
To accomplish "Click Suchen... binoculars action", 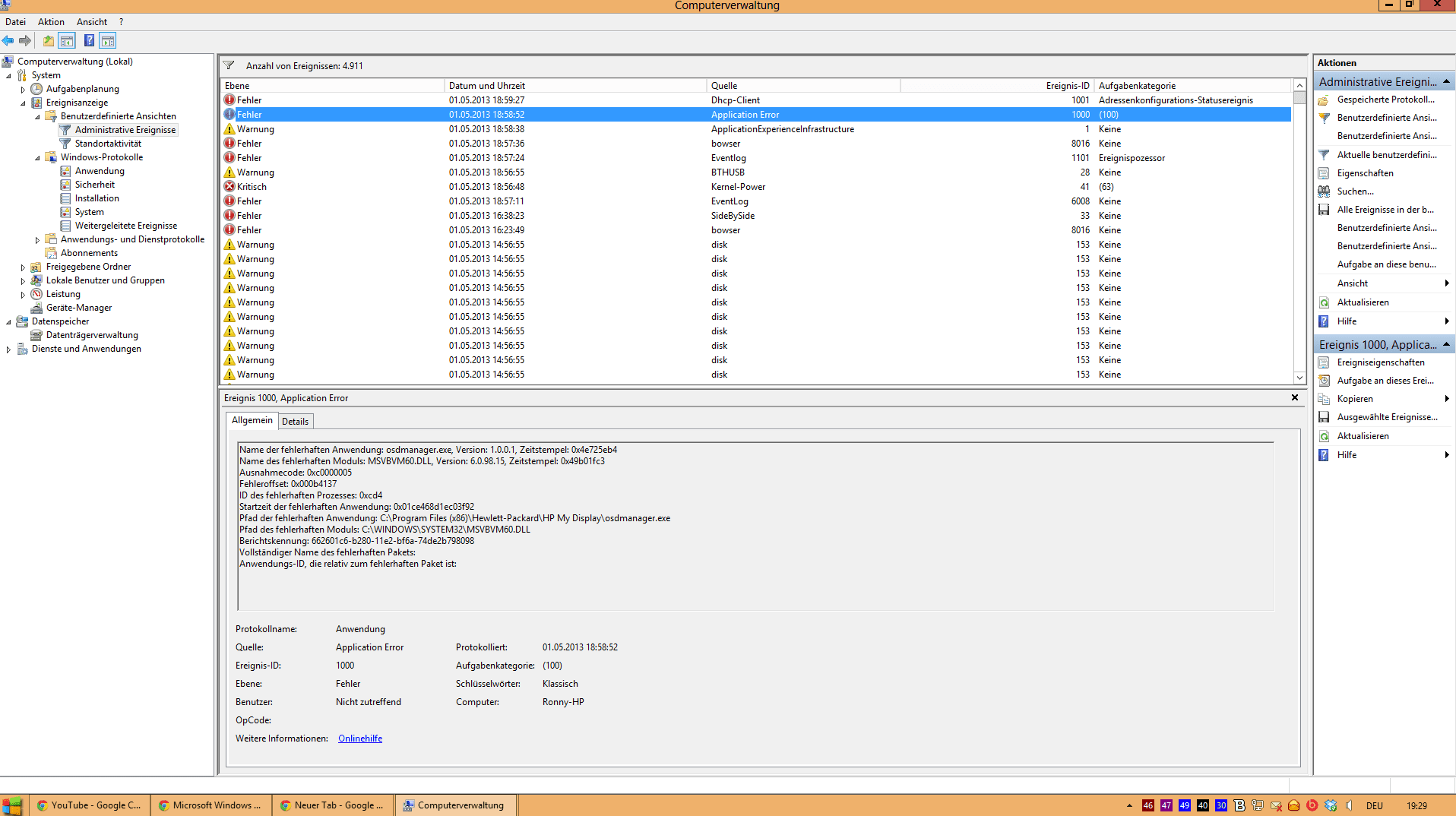I will (x=1355, y=191).
